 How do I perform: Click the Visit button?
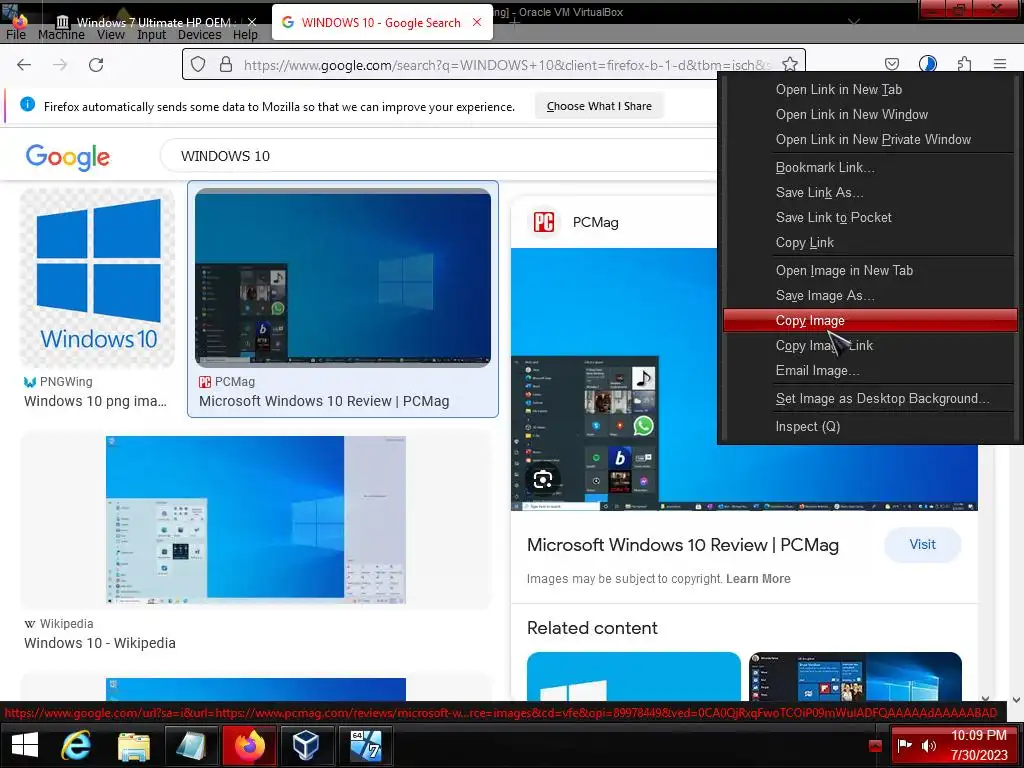click(x=922, y=545)
